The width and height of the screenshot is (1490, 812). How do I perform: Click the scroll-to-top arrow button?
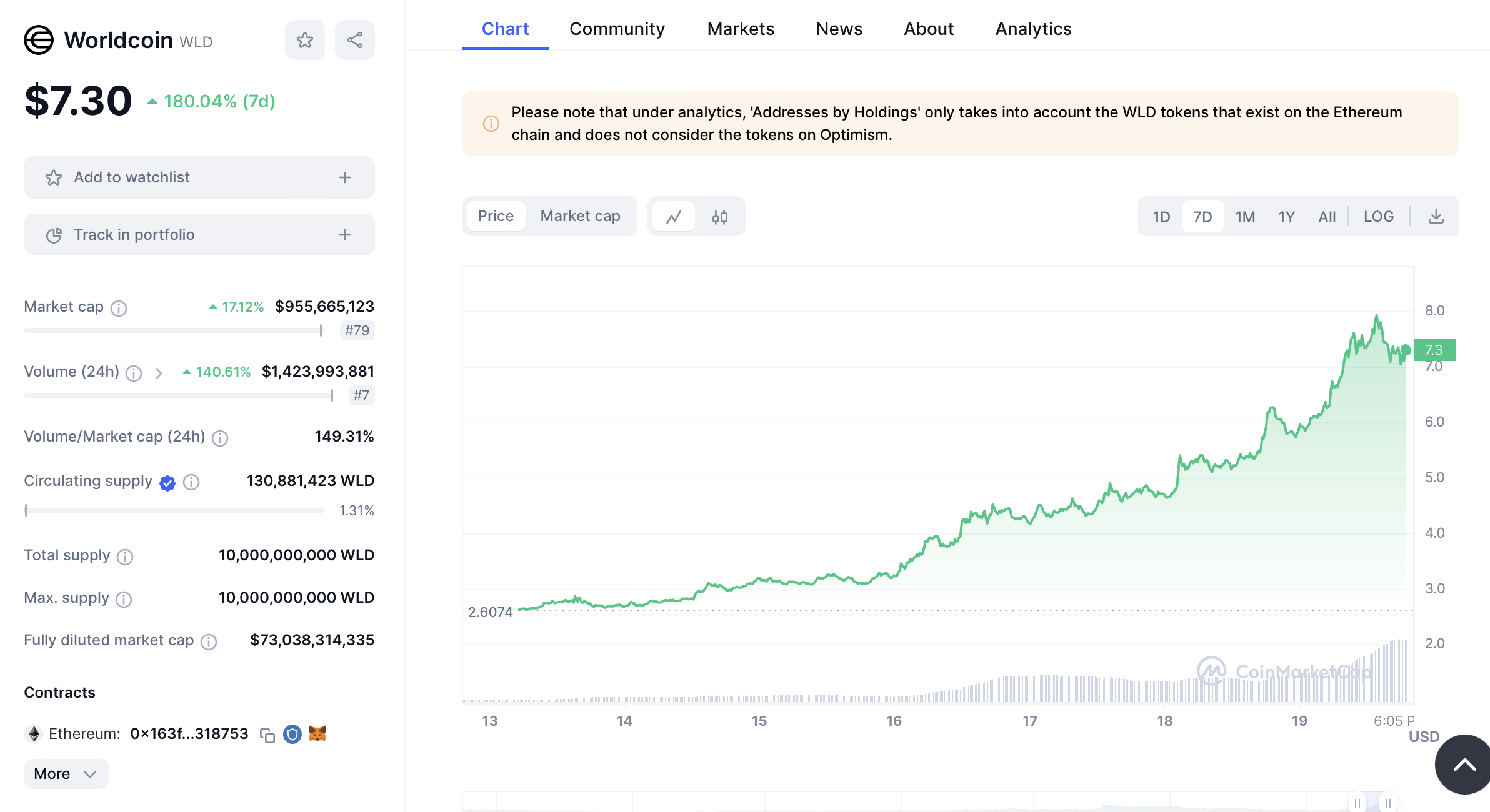(x=1464, y=765)
